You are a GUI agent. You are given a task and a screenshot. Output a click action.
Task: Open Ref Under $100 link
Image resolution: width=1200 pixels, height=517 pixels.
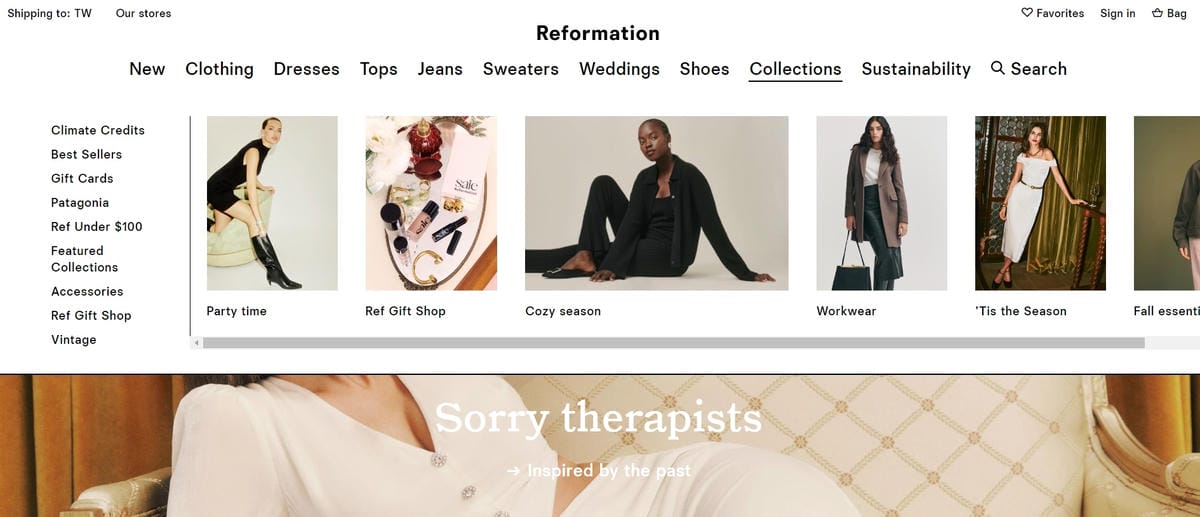coord(97,226)
